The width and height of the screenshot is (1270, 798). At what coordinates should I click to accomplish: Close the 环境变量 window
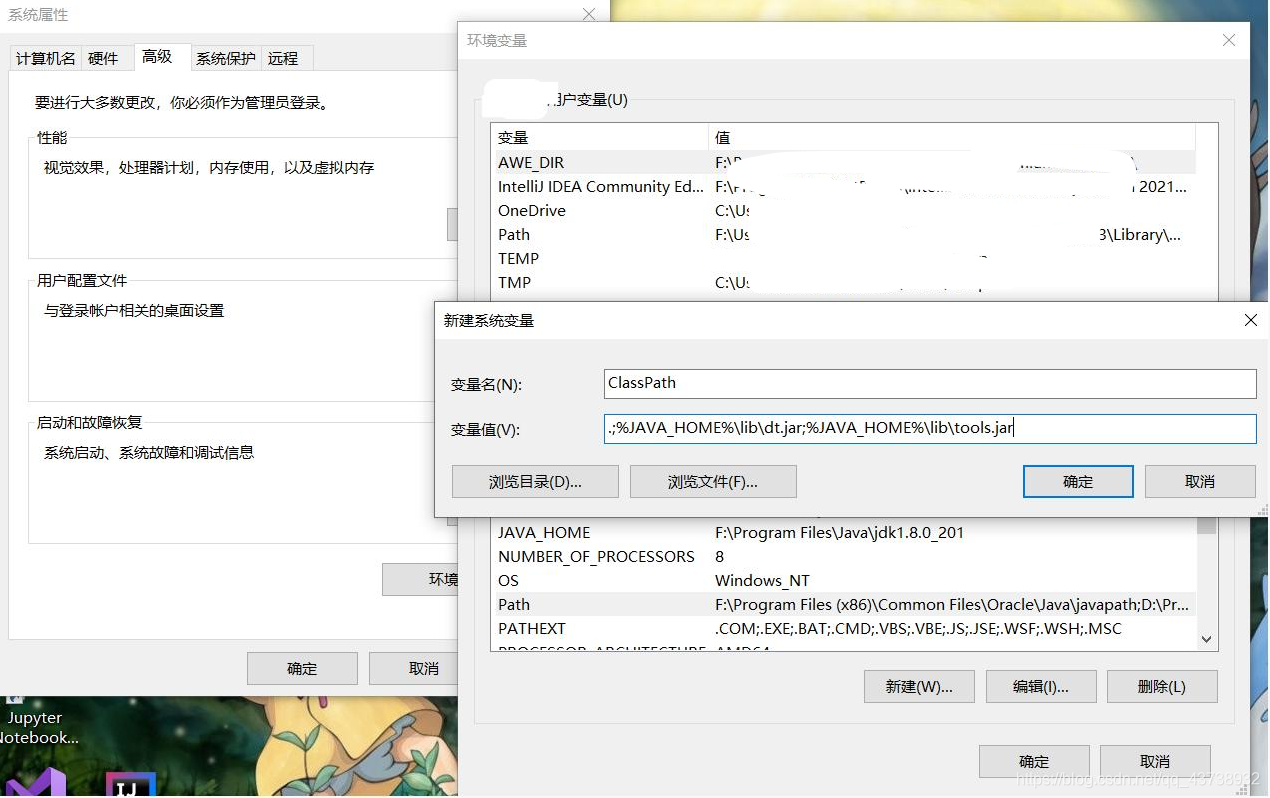1229,40
